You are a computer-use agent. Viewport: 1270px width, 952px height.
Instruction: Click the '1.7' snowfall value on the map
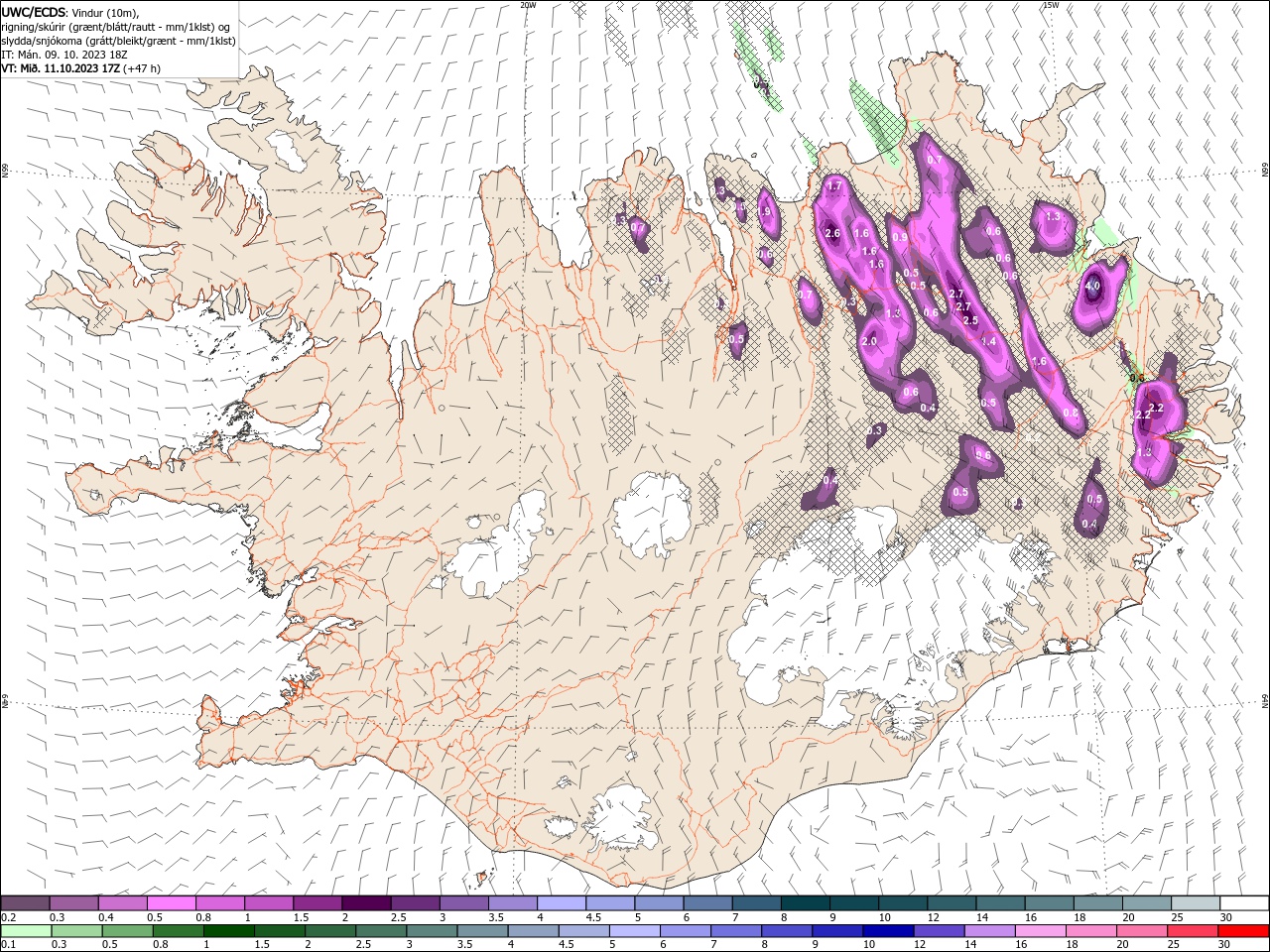point(834,186)
